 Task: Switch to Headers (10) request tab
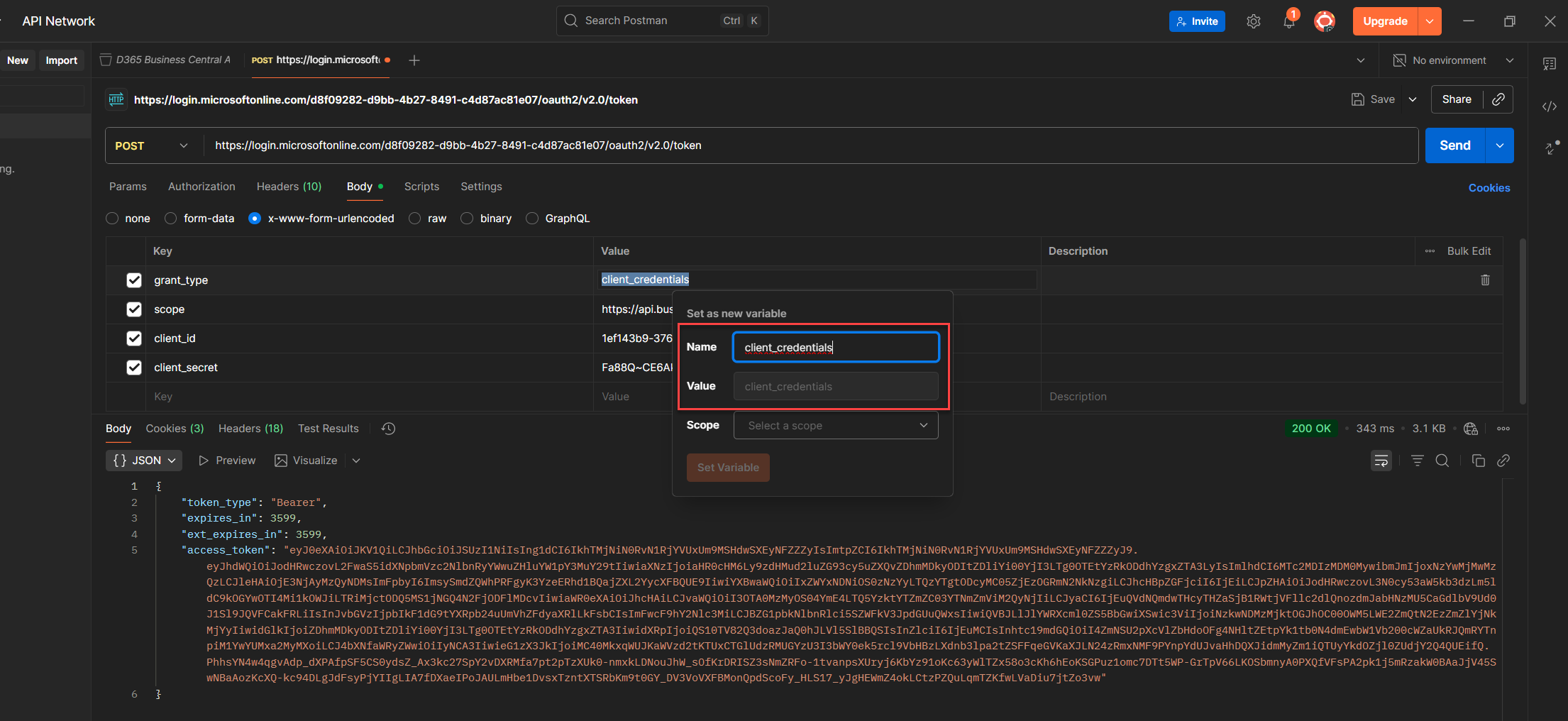click(289, 187)
